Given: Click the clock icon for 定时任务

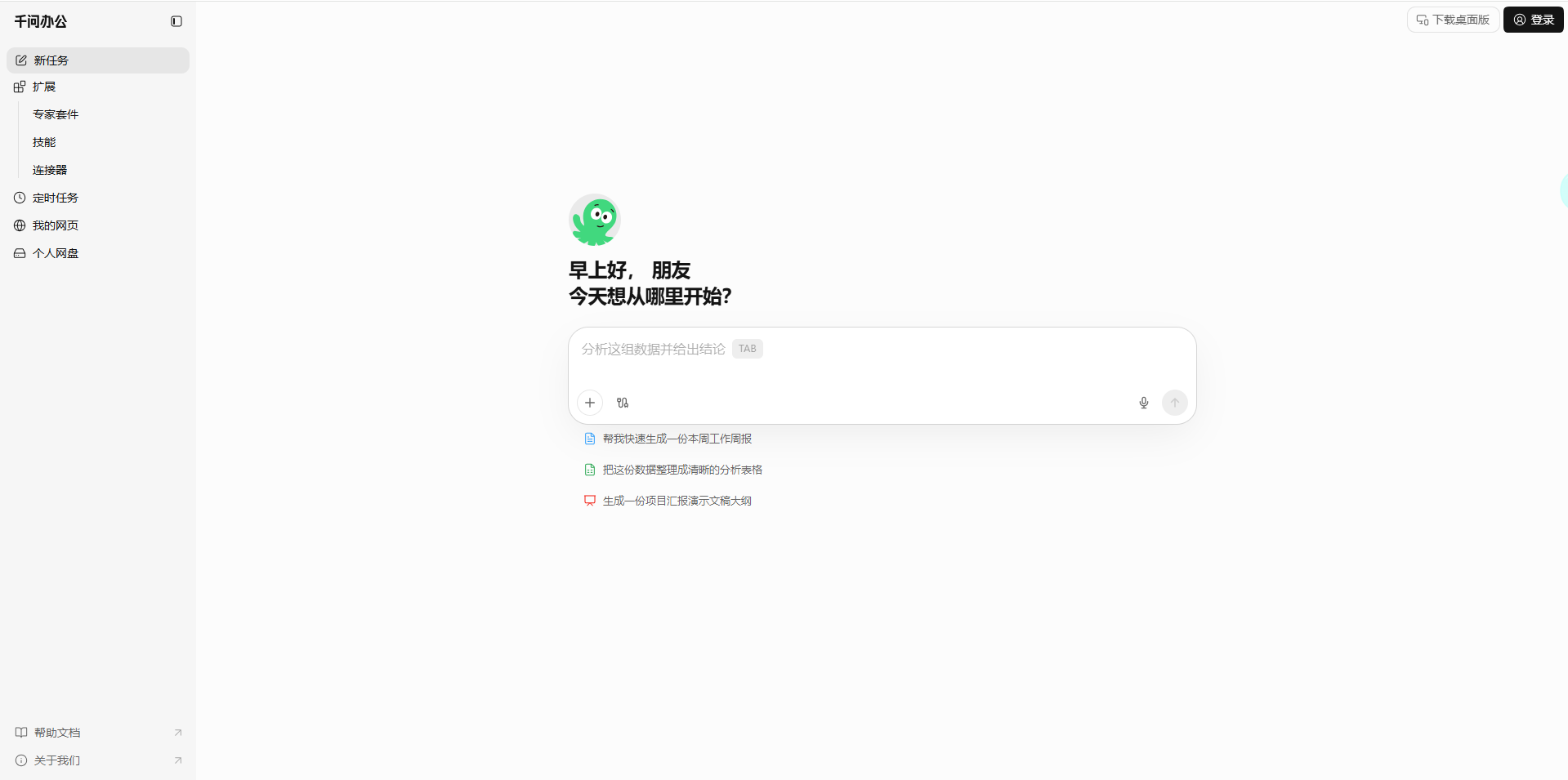Looking at the screenshot, I should (x=20, y=198).
